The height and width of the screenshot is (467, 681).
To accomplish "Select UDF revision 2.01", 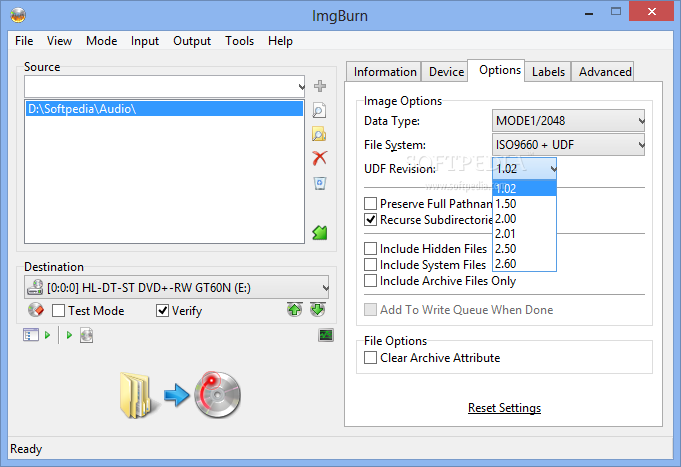I will 524,234.
